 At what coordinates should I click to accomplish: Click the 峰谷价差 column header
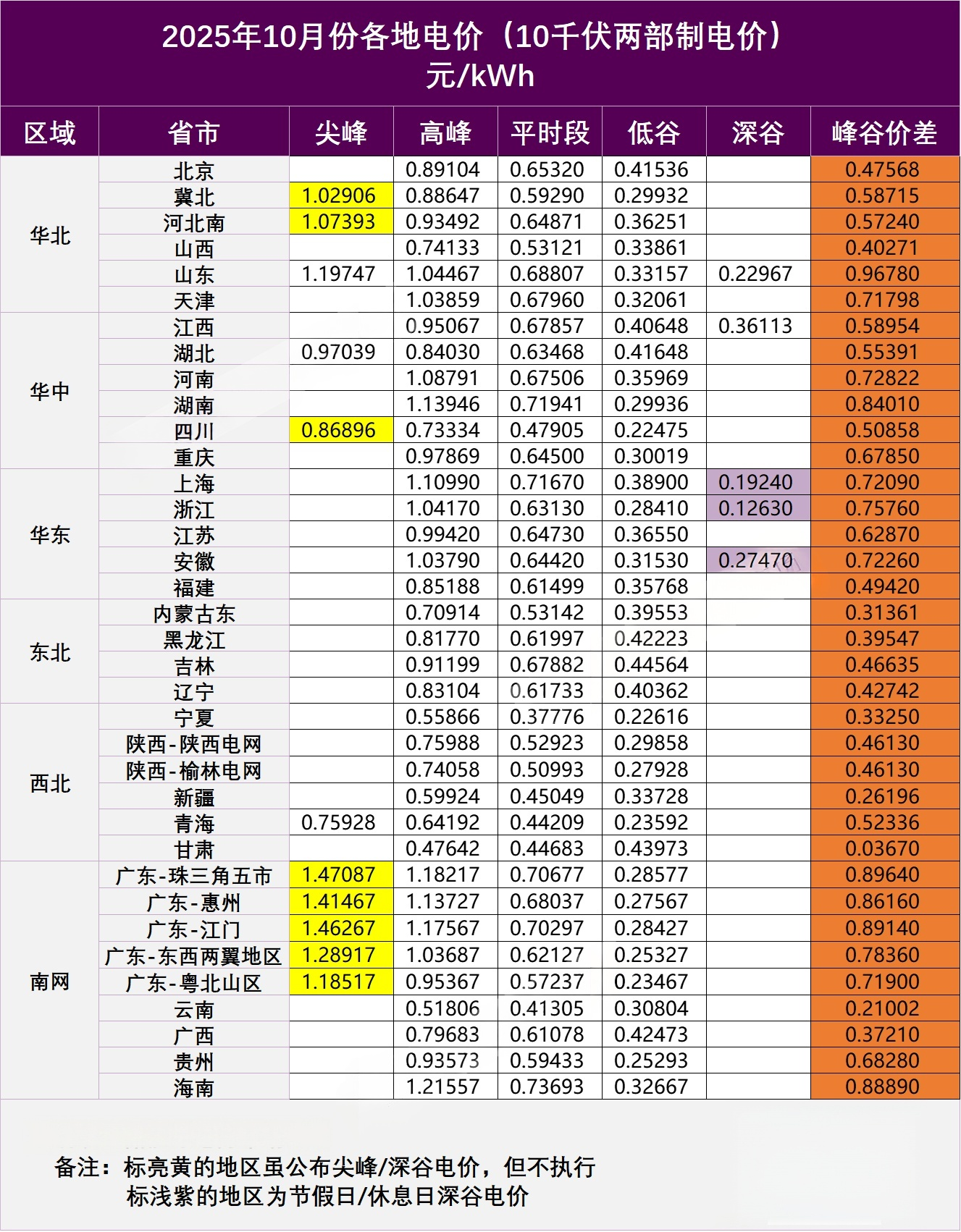coord(884,132)
